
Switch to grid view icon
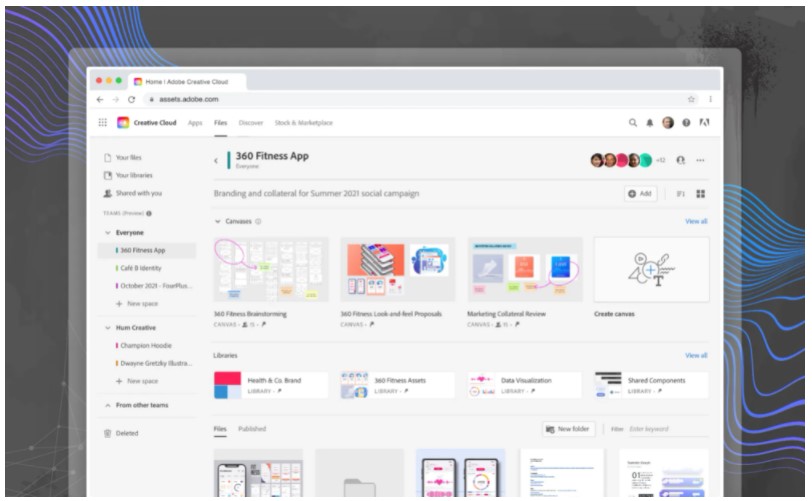701,194
